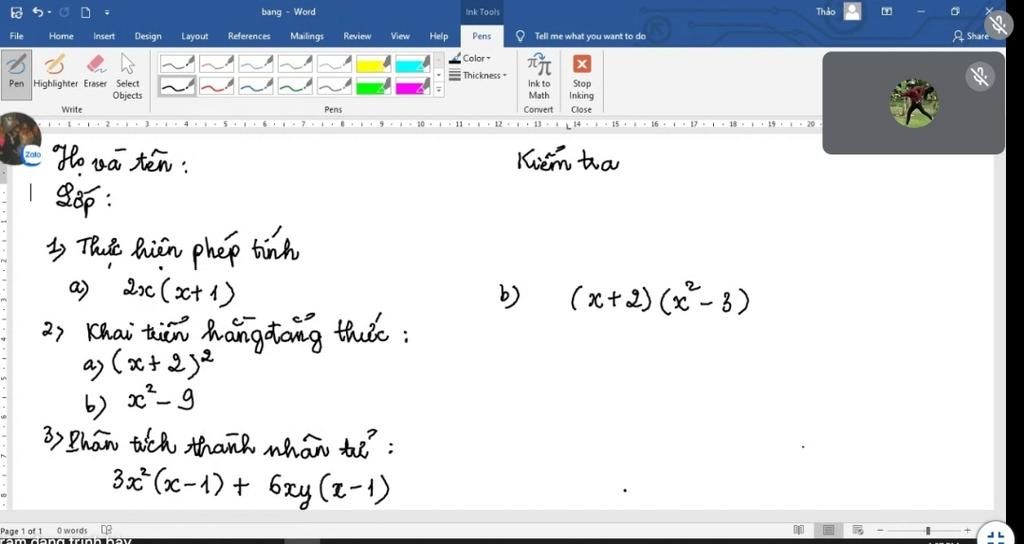Select the Eraser tool
1024x544 pixels.
pos(95,71)
